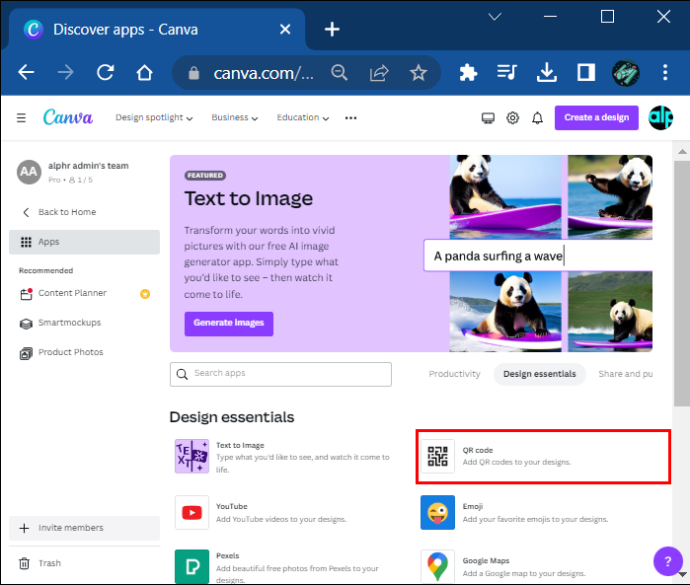
Task: Click the share page icon in address bar
Action: (x=379, y=73)
